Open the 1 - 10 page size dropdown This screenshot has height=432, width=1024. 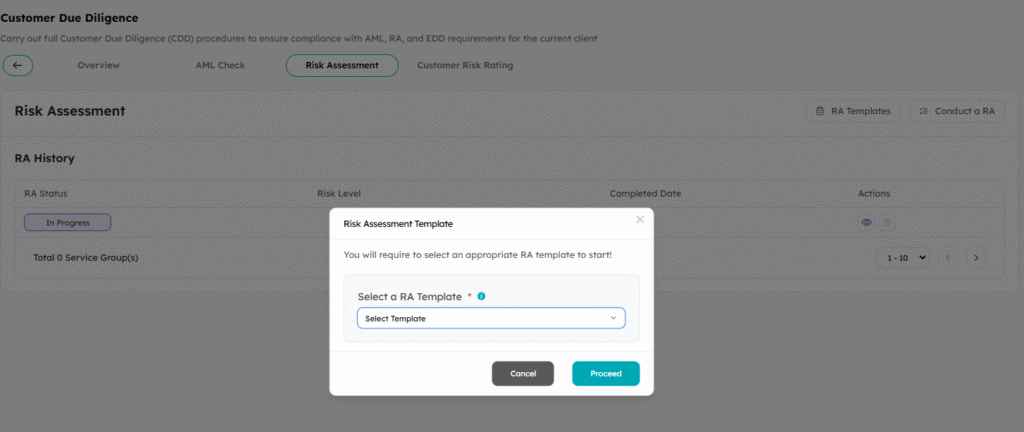(x=906, y=257)
